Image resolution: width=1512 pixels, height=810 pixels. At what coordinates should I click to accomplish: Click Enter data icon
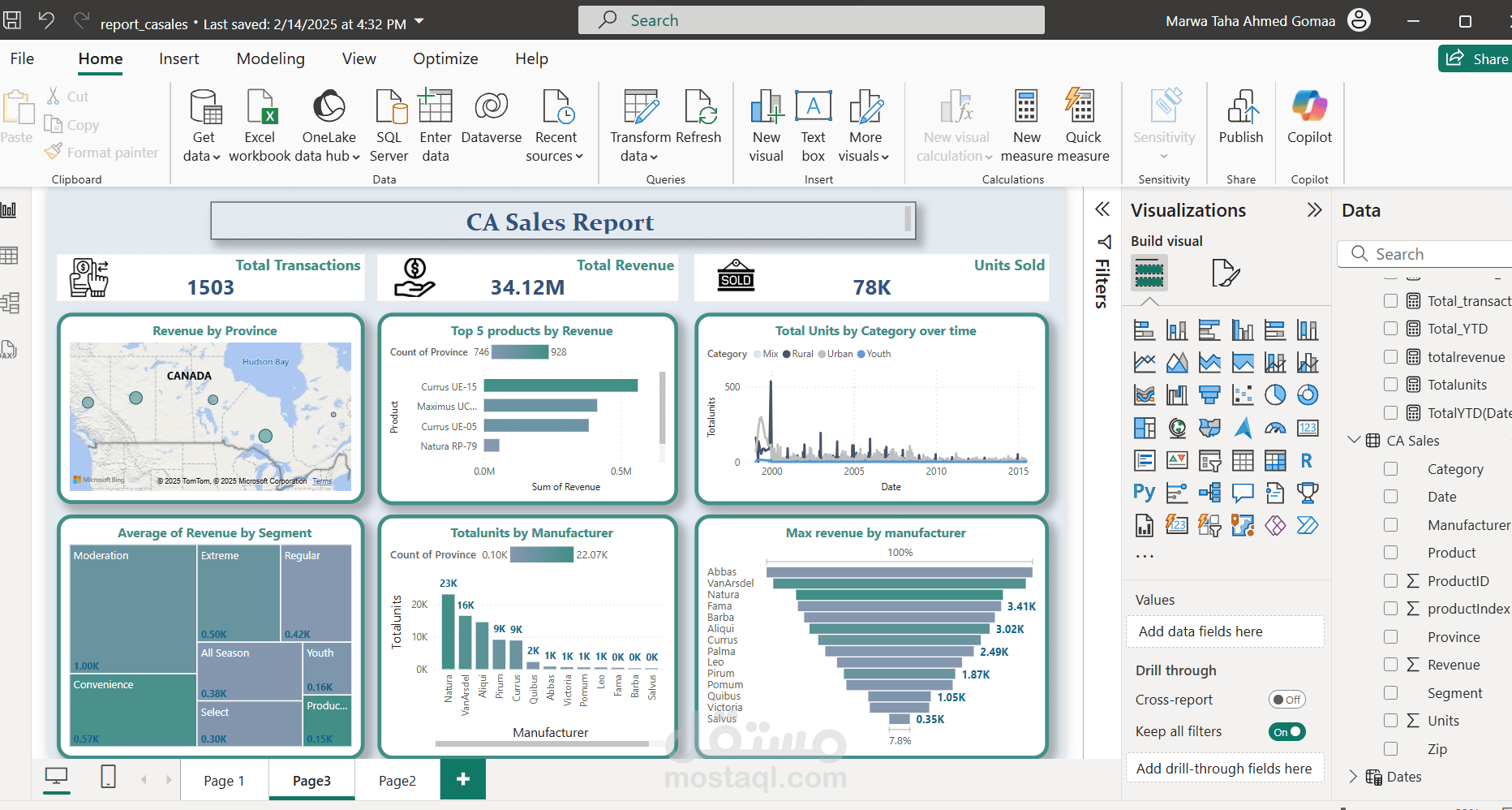click(436, 106)
